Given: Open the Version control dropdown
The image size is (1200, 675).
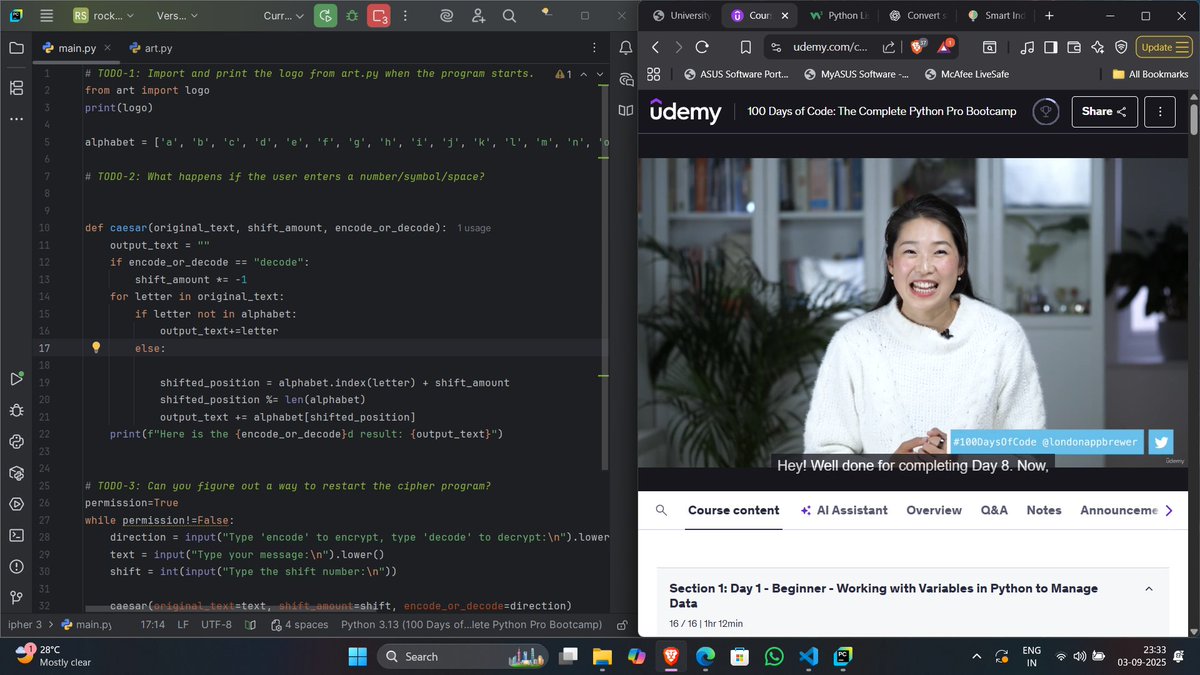Looking at the screenshot, I should 177,16.
